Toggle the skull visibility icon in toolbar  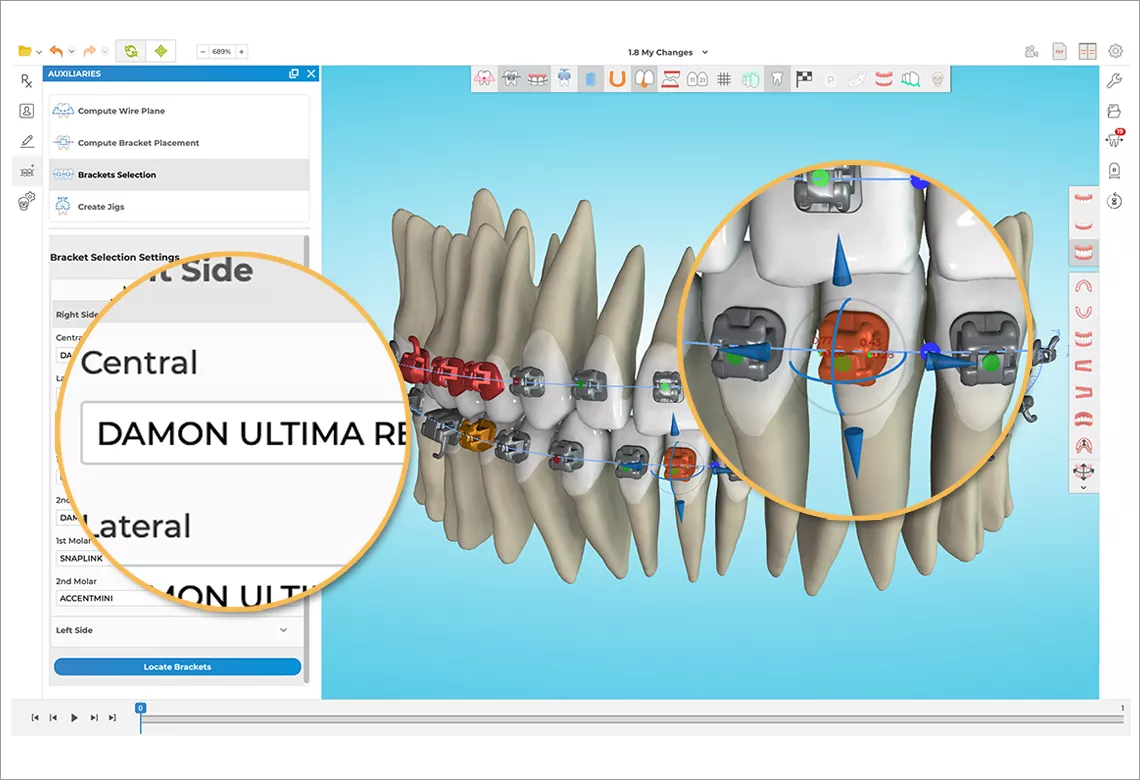coord(937,79)
